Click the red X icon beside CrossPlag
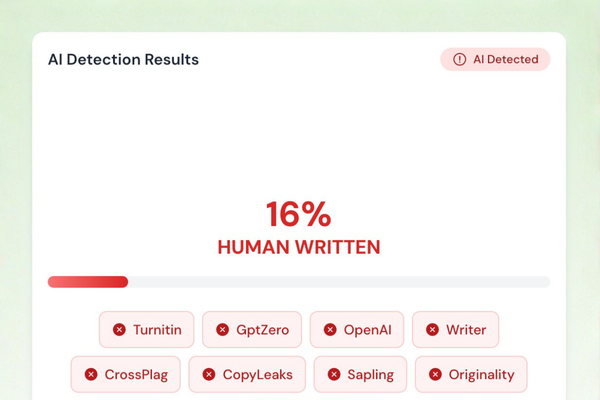Screen dimensions: 600x400 click(91, 375)
